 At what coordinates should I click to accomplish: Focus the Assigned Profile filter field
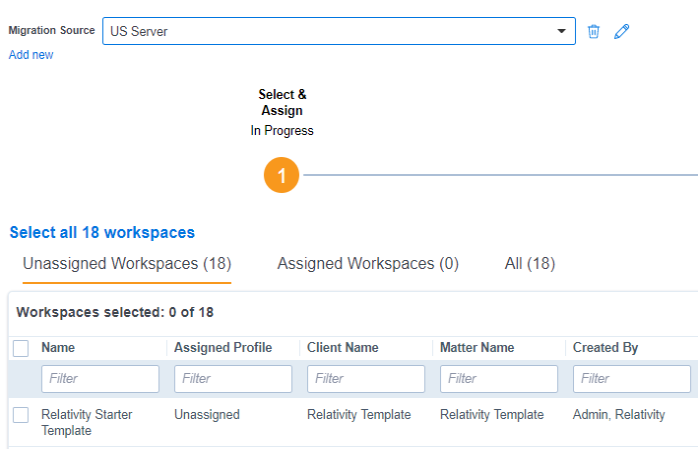click(x=233, y=379)
